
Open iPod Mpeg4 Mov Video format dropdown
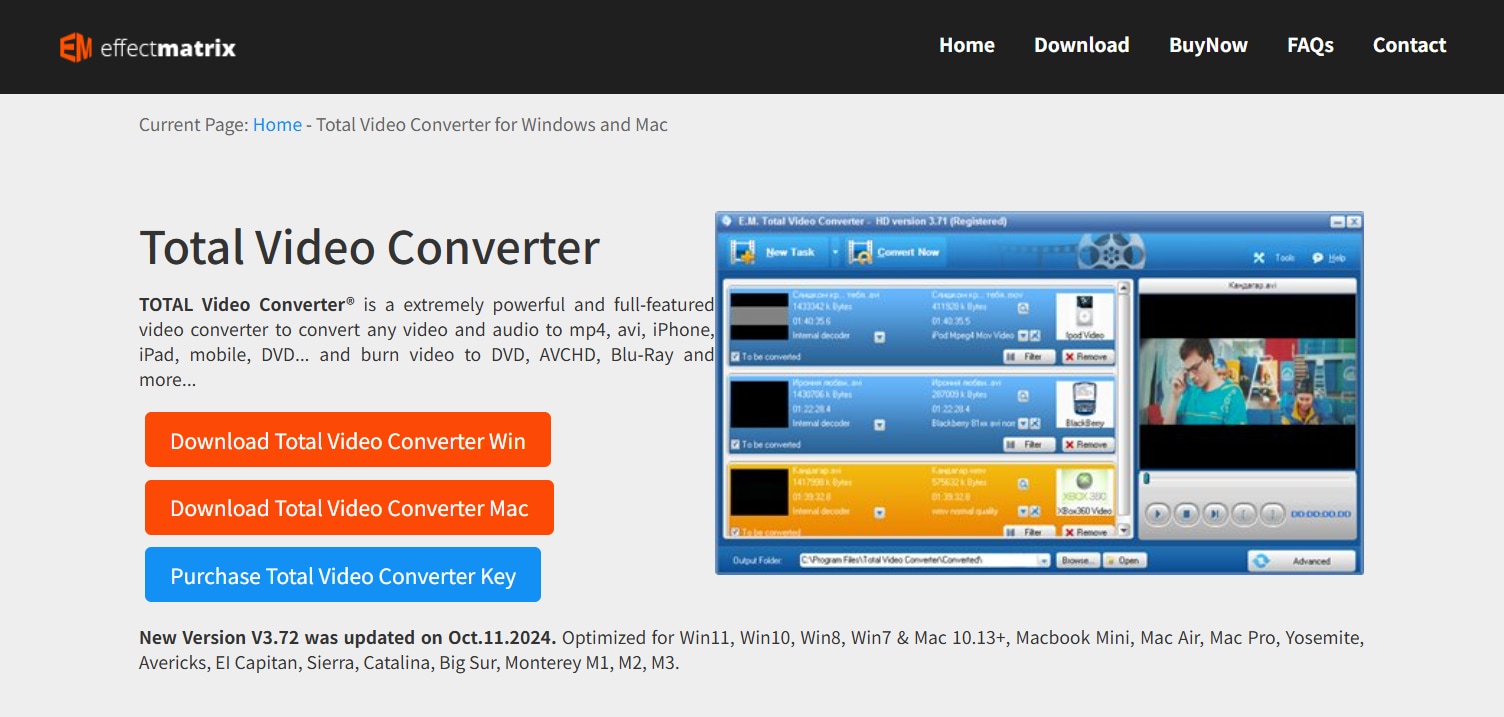point(1023,336)
